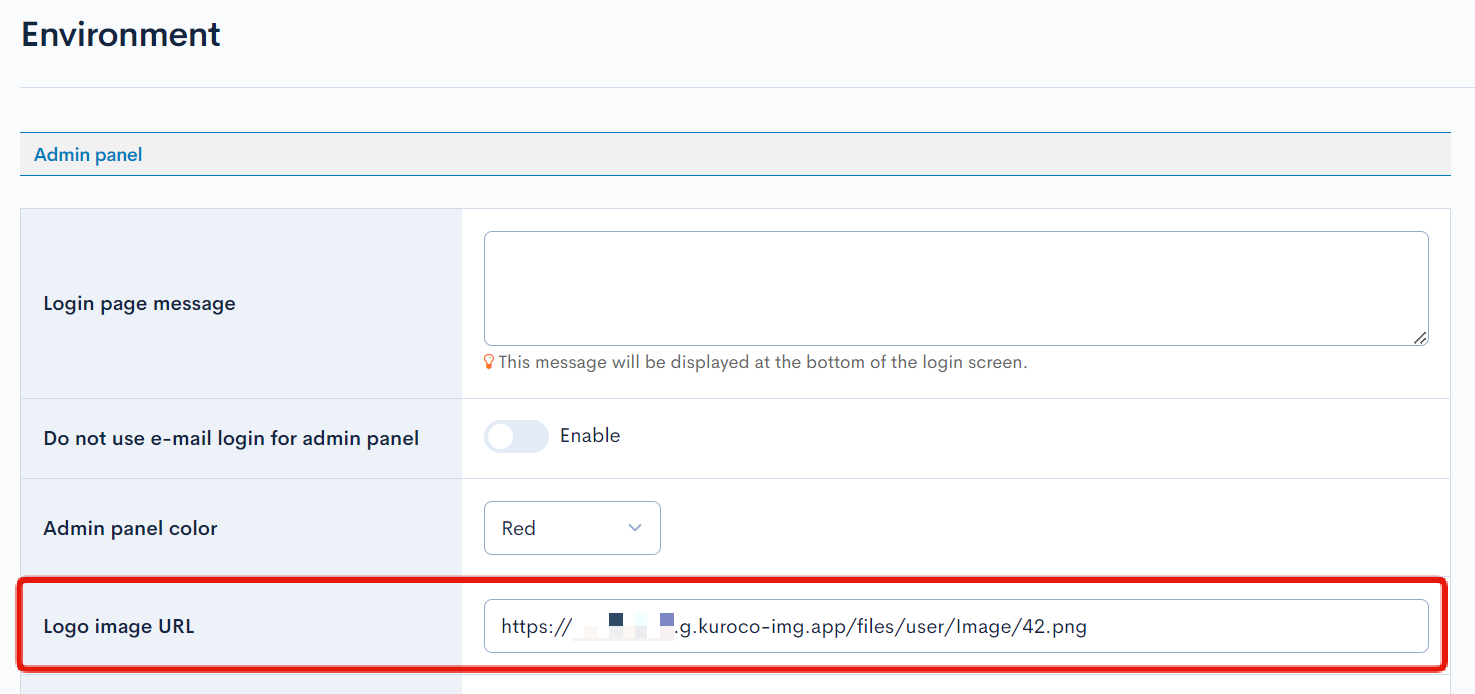Viewport: 1475px width, 694px height.
Task: Click the pixelated subdomain in the logo URL
Action: click(624, 627)
